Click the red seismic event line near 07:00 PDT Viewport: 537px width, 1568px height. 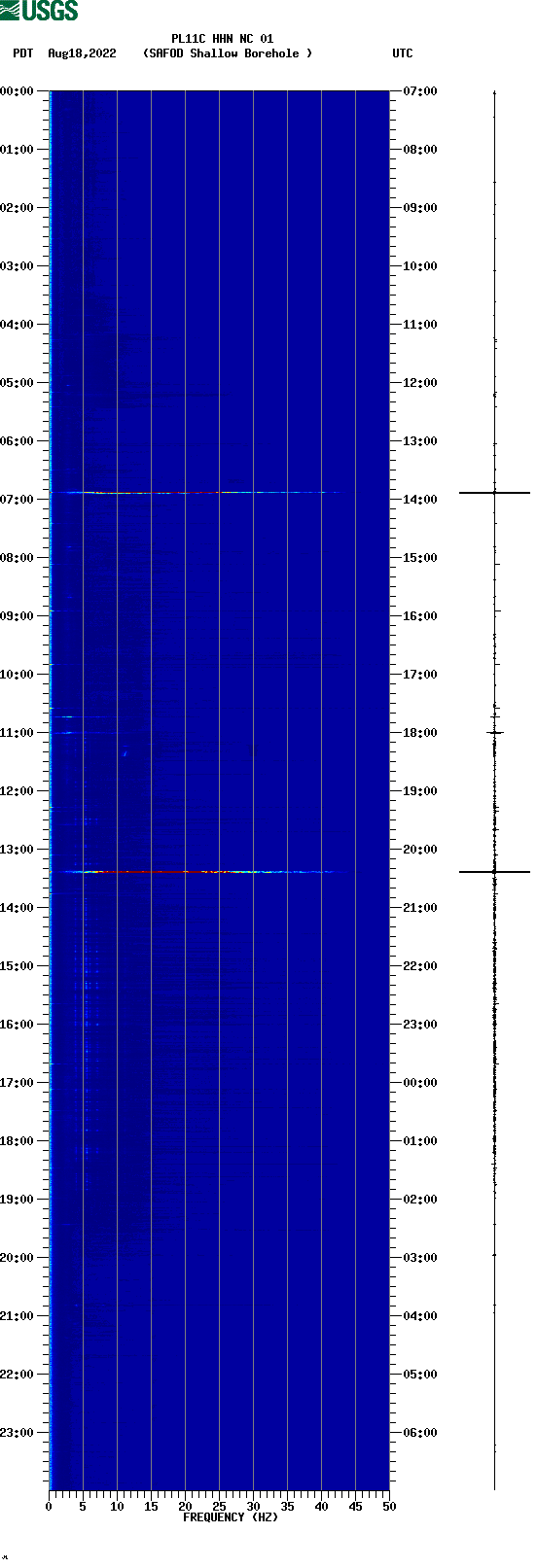pyautogui.click(x=195, y=493)
